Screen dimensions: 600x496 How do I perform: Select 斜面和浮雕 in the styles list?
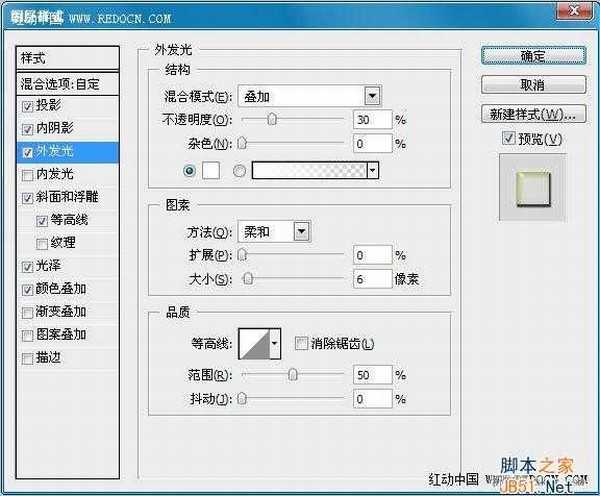click(68, 197)
